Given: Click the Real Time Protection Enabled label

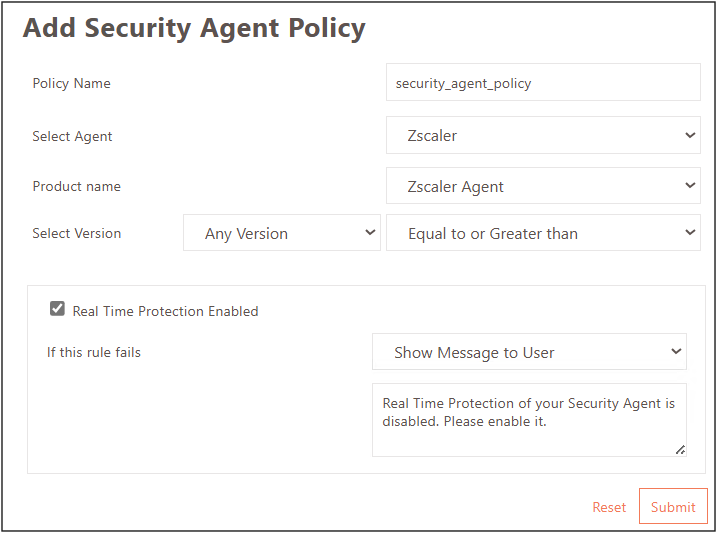Looking at the screenshot, I should pyautogui.click(x=165, y=311).
